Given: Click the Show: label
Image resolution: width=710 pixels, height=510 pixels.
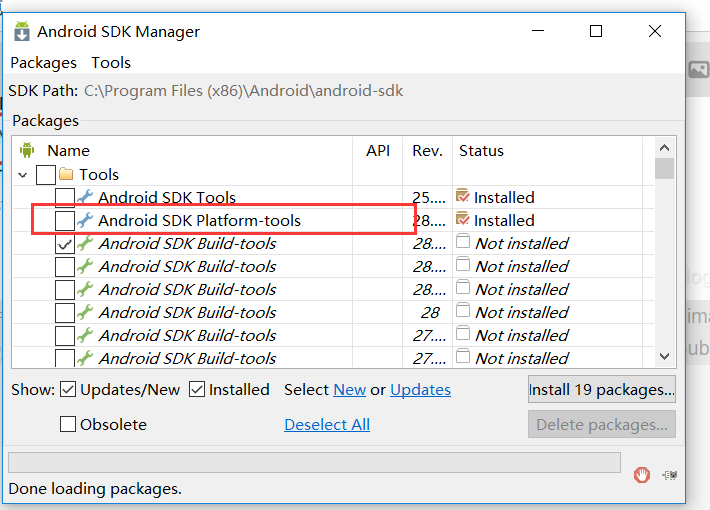Looking at the screenshot, I should point(33,390).
